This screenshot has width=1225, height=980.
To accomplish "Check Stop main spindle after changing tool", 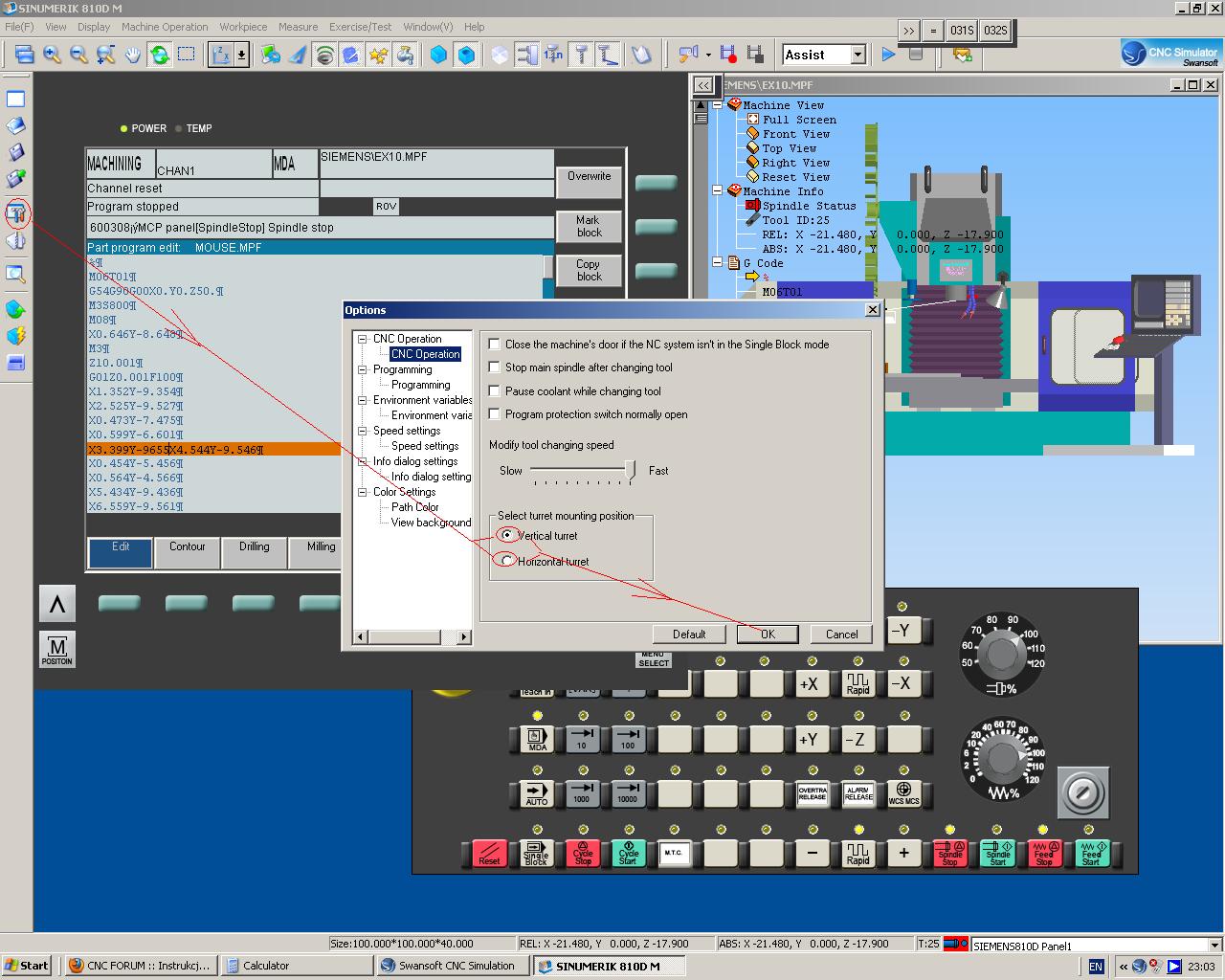I will tap(495, 367).
